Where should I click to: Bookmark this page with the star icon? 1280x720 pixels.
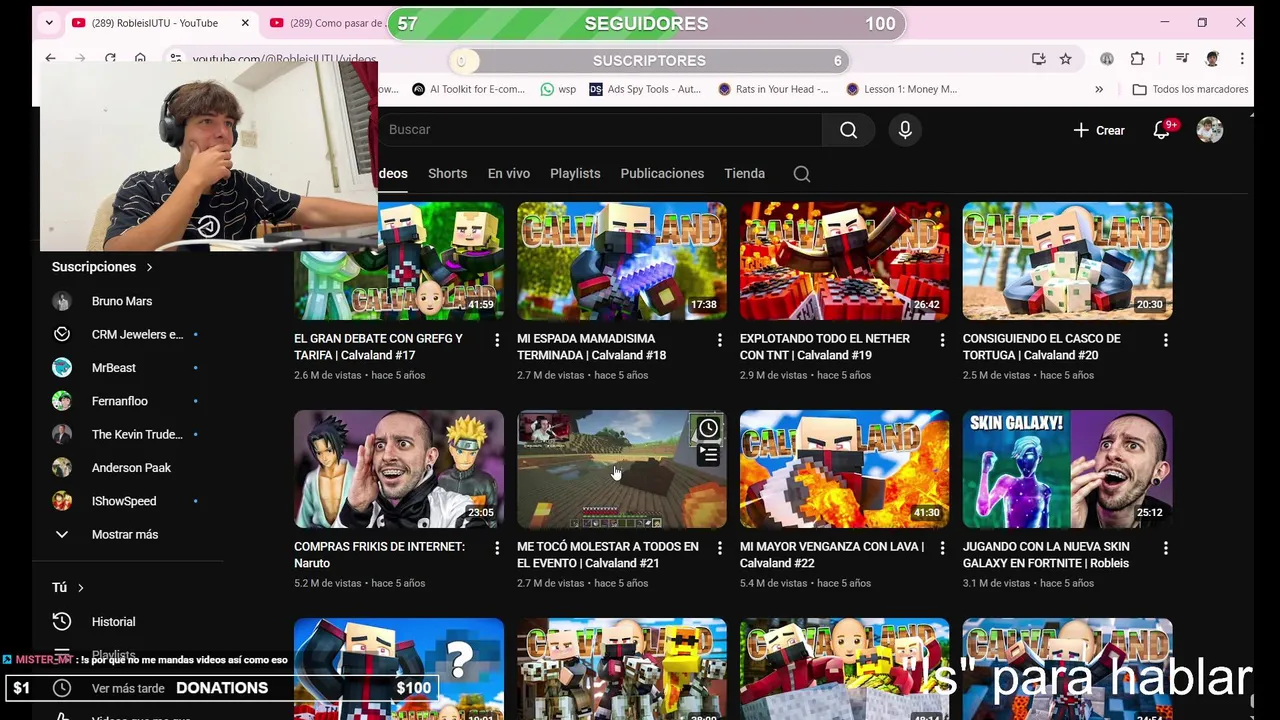[1066, 59]
